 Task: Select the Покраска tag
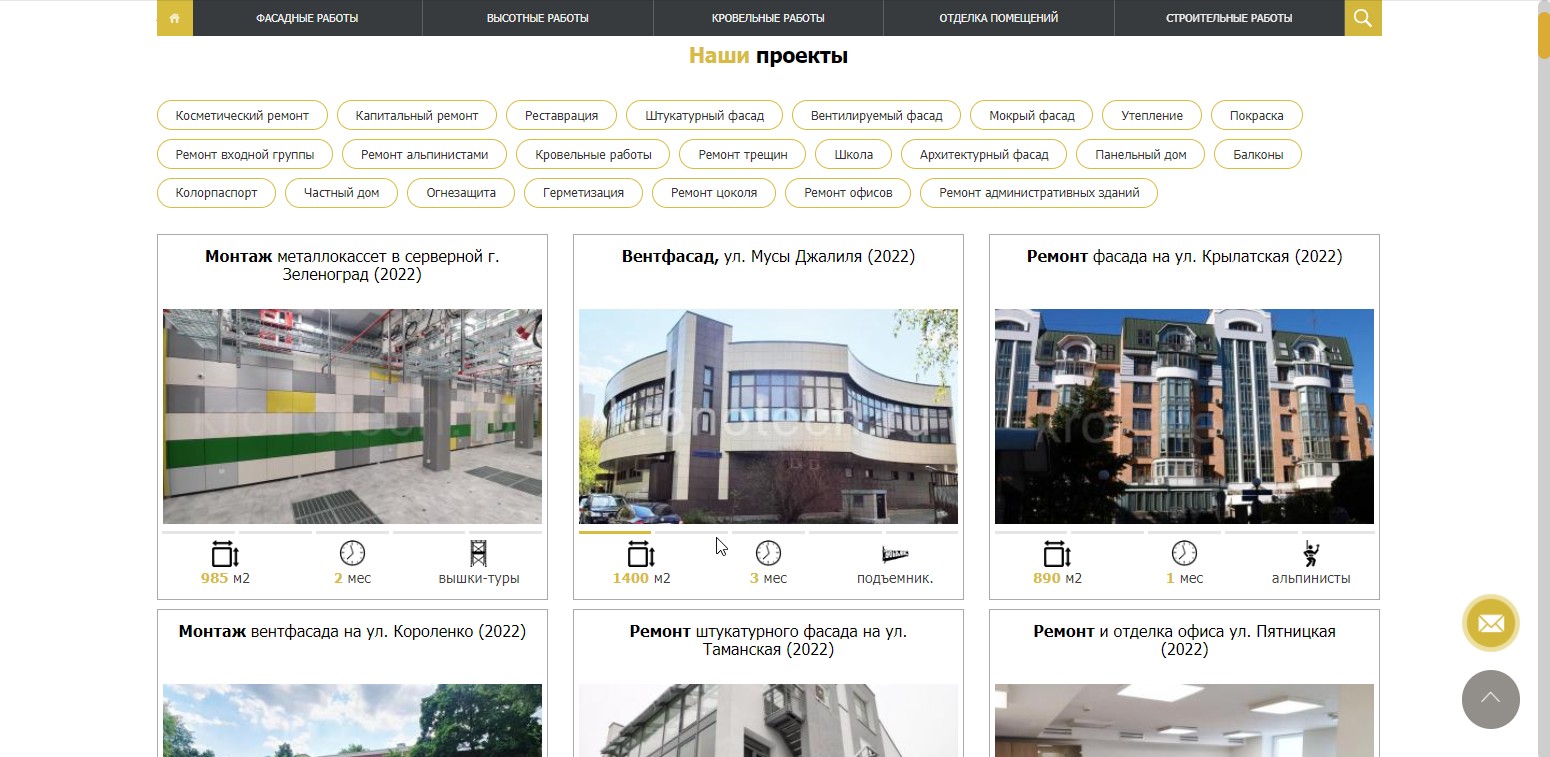(x=1256, y=116)
